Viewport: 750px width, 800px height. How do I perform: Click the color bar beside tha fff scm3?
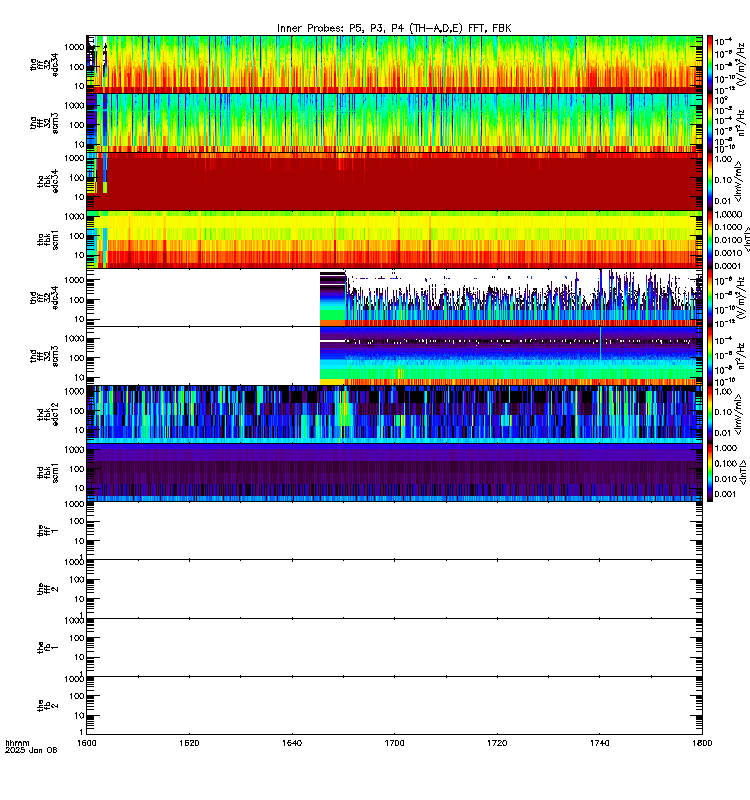pyautogui.click(x=710, y=123)
